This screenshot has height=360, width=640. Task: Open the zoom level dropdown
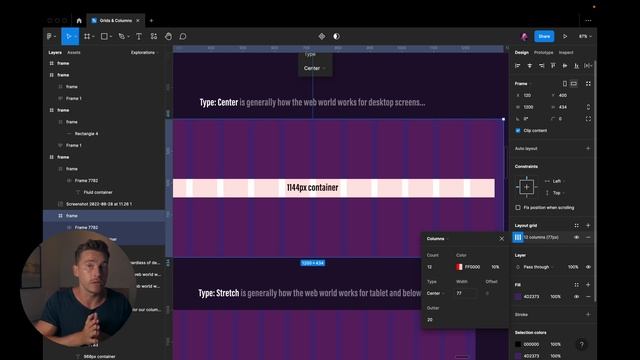(585, 36)
